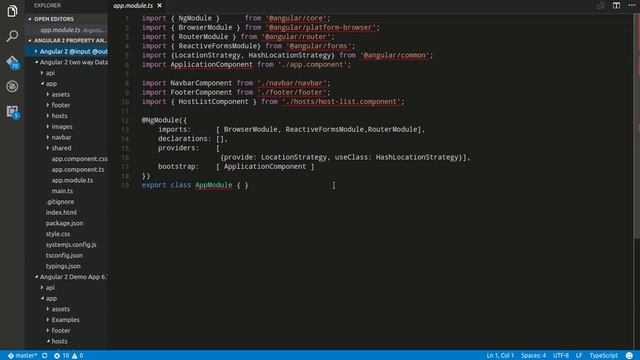
Task: Change encoding via UTF-8 status entry
Action: 561,356
